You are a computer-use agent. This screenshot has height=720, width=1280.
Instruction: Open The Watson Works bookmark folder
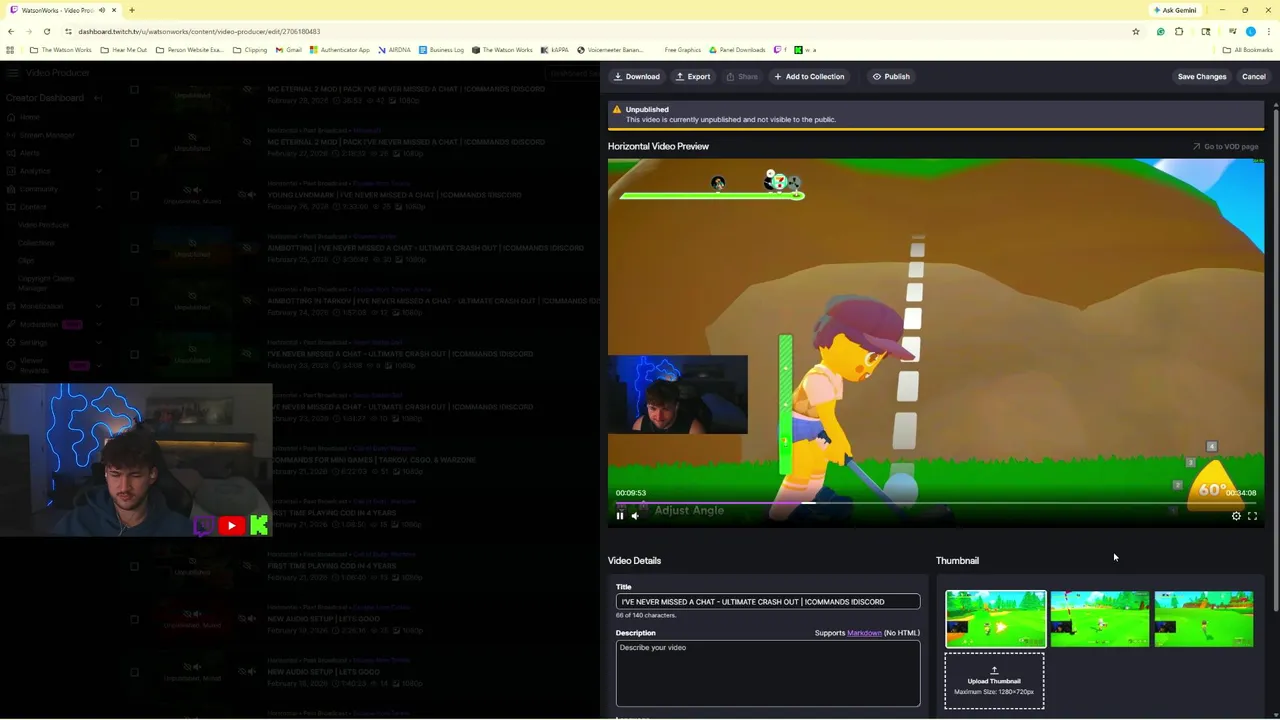[61, 50]
